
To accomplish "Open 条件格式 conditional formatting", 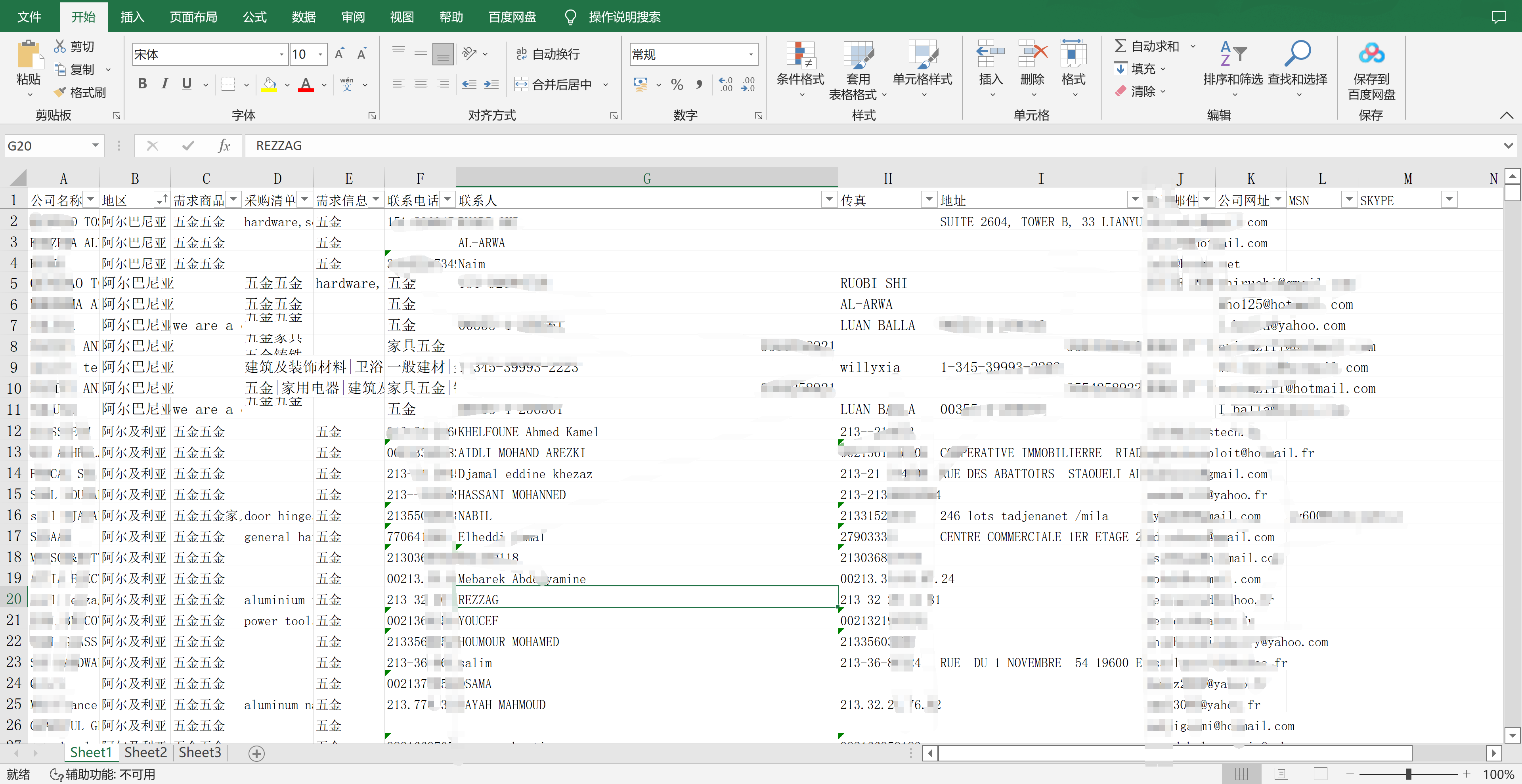I will pyautogui.click(x=800, y=70).
